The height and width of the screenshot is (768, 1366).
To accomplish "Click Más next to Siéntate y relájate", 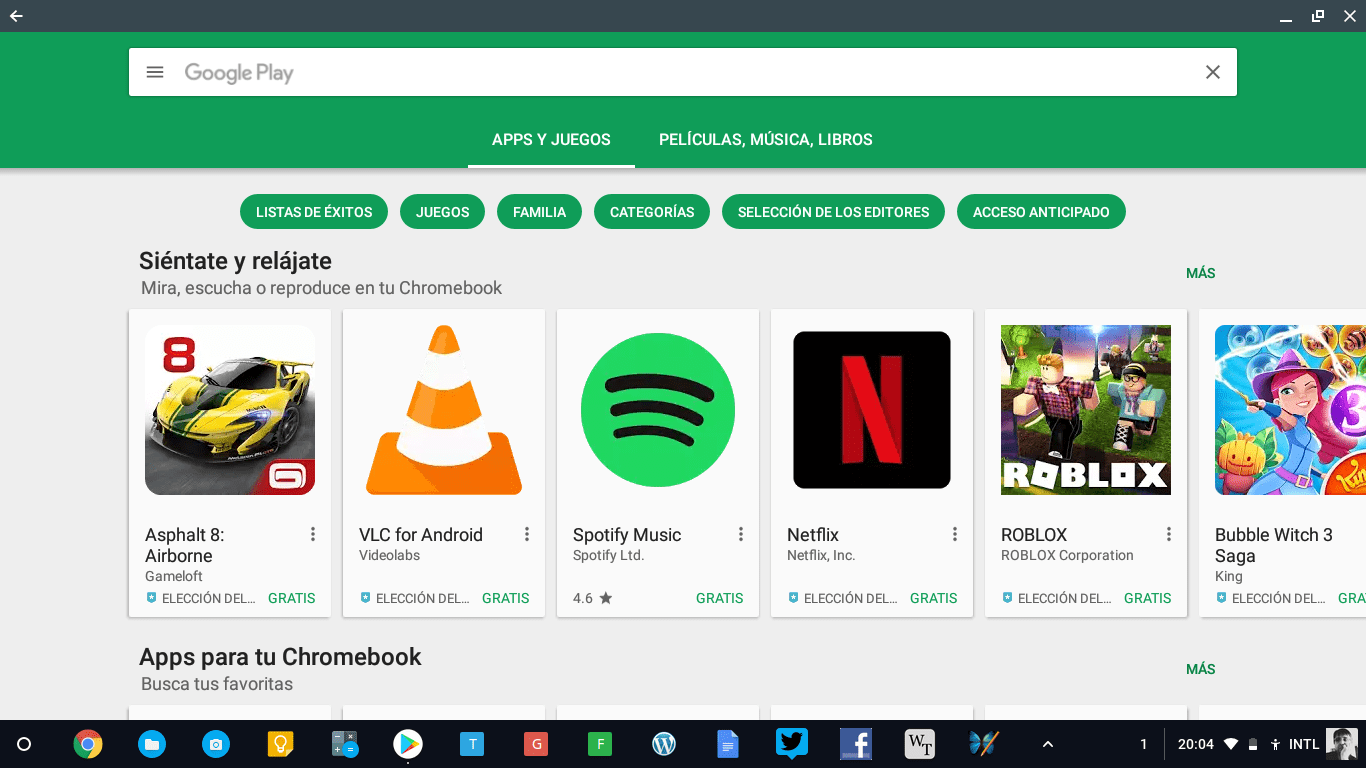I will [1200, 273].
